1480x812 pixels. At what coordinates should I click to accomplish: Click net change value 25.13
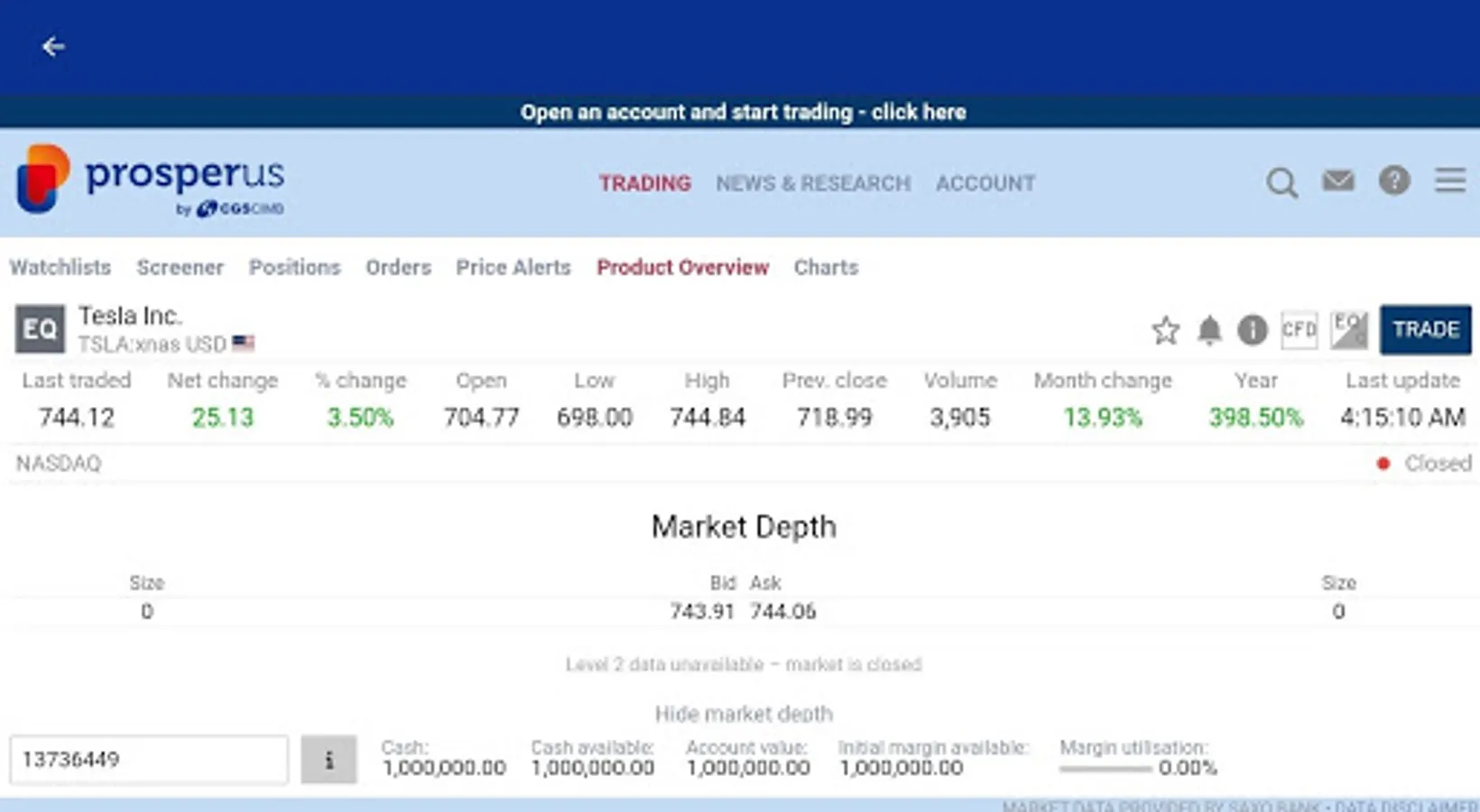tap(223, 418)
